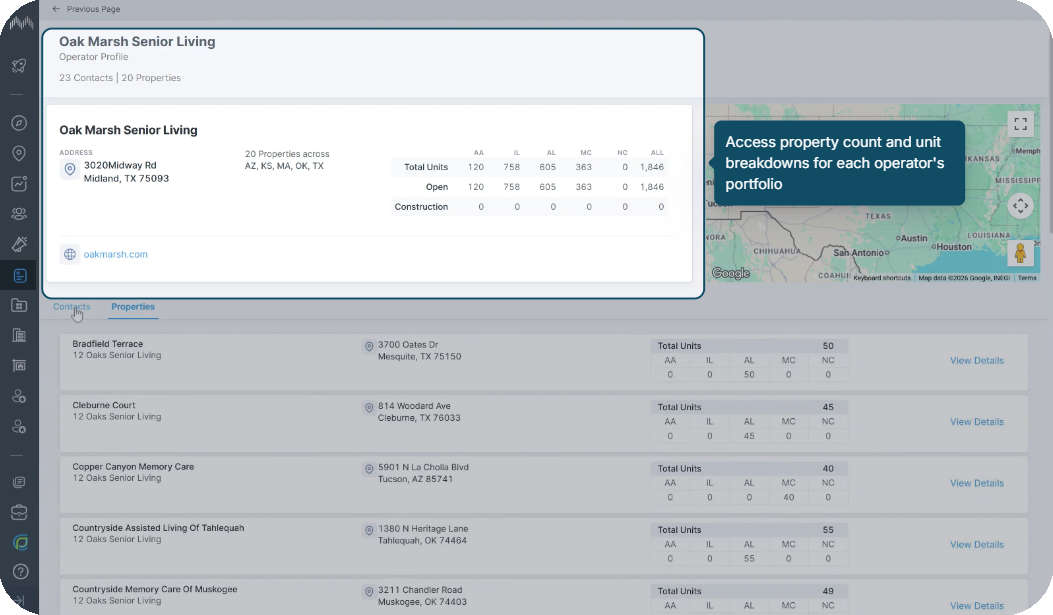Open the user-plus icon directly below the storefront icon
Screen dimensions: 1053x615
pyautogui.click(x=19, y=396)
